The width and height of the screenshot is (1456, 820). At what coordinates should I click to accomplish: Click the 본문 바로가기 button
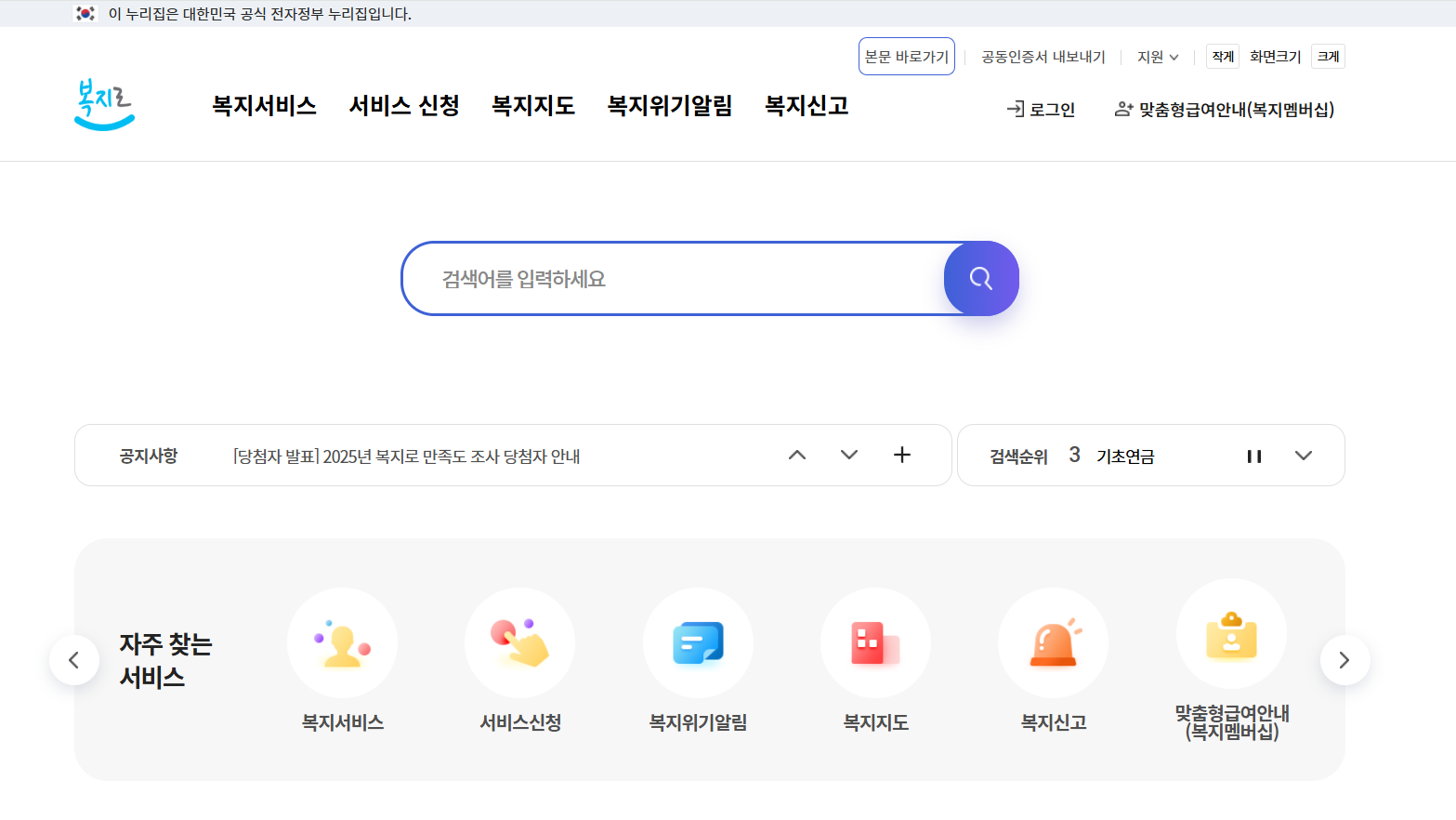pyautogui.click(x=906, y=56)
